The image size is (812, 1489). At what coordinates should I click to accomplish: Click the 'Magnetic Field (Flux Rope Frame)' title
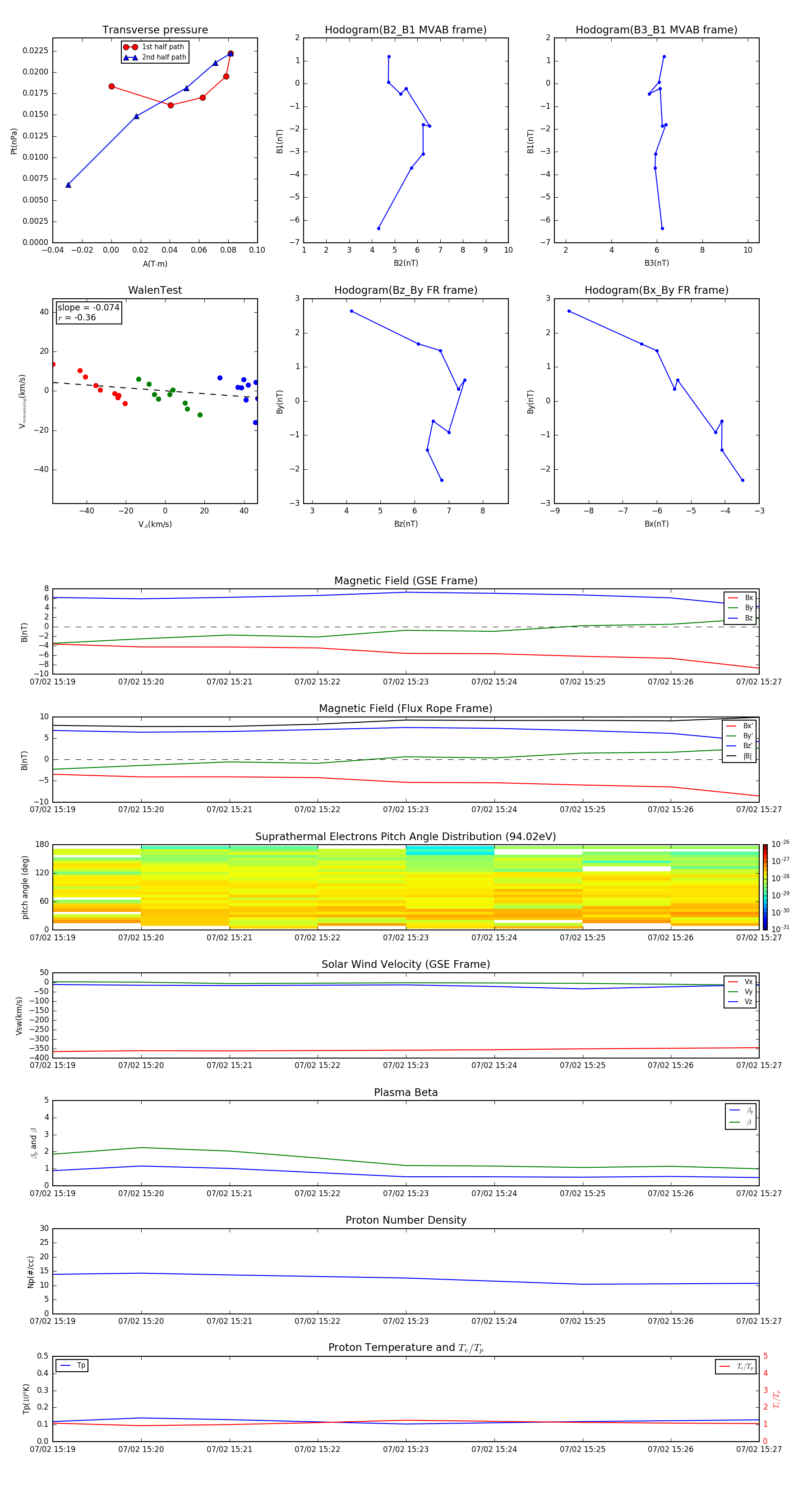tap(406, 709)
